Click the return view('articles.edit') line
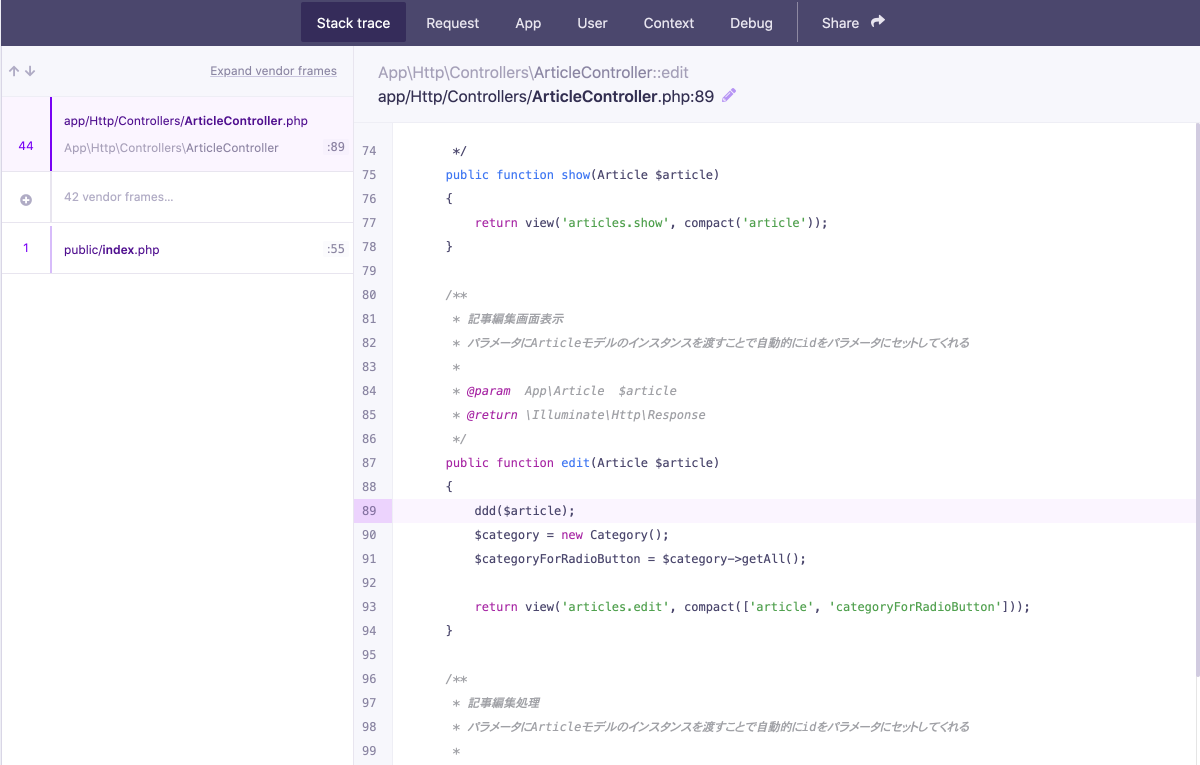This screenshot has width=1200, height=765. 752,607
